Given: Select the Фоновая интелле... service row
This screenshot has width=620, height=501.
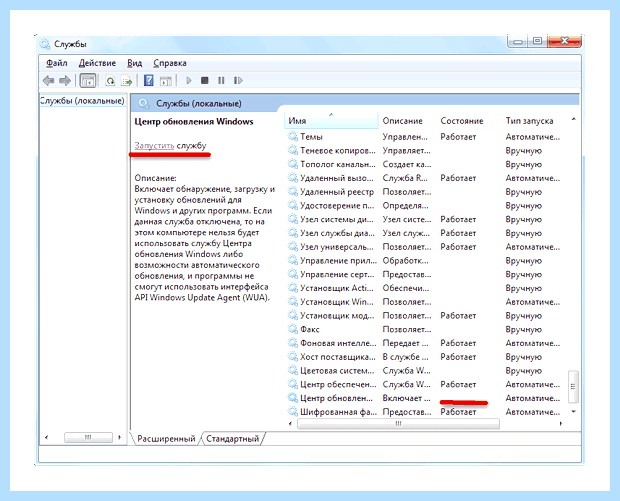Looking at the screenshot, I should [x=425, y=343].
